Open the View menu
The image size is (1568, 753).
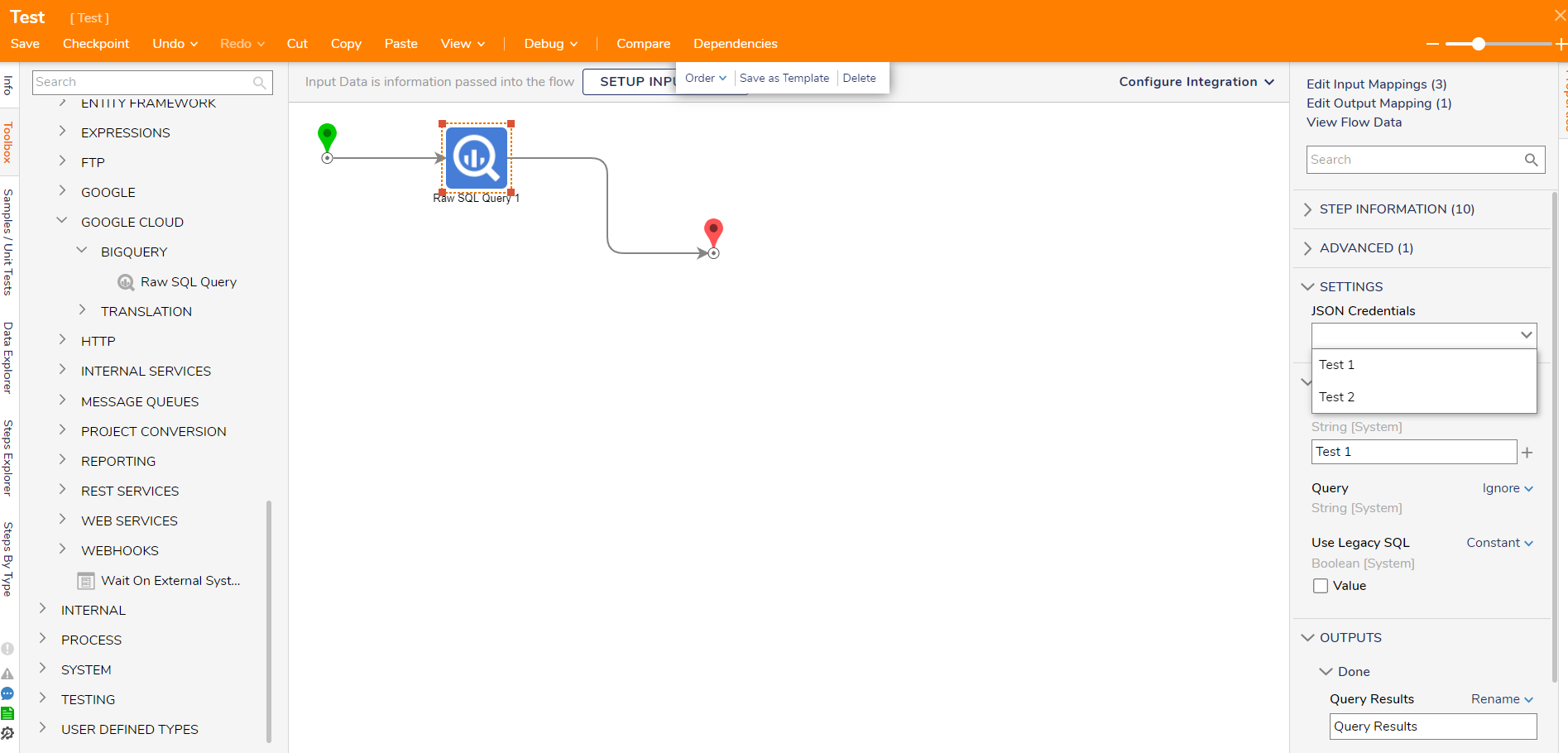[x=463, y=44]
